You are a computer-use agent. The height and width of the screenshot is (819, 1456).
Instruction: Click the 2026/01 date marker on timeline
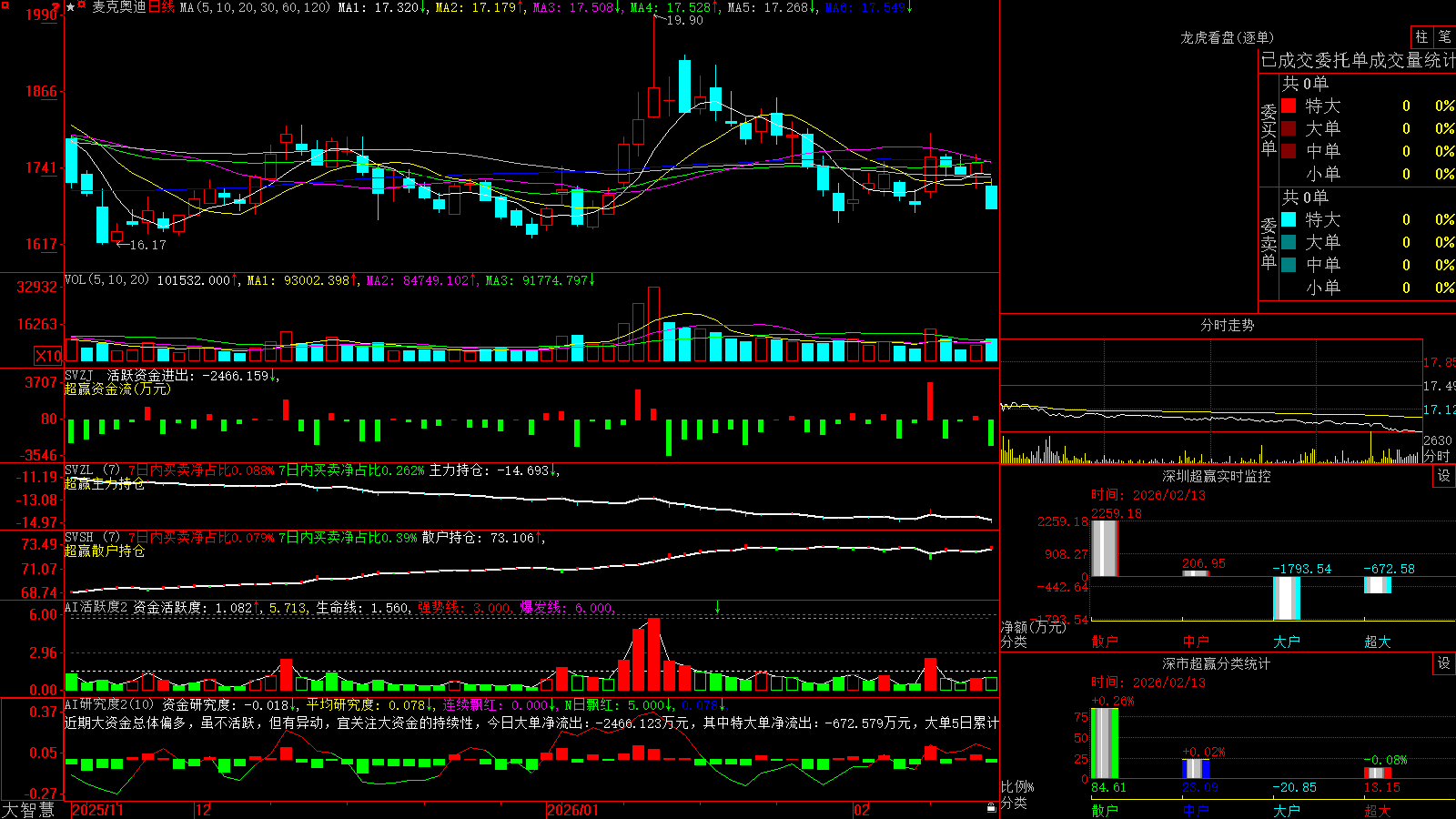(572, 810)
